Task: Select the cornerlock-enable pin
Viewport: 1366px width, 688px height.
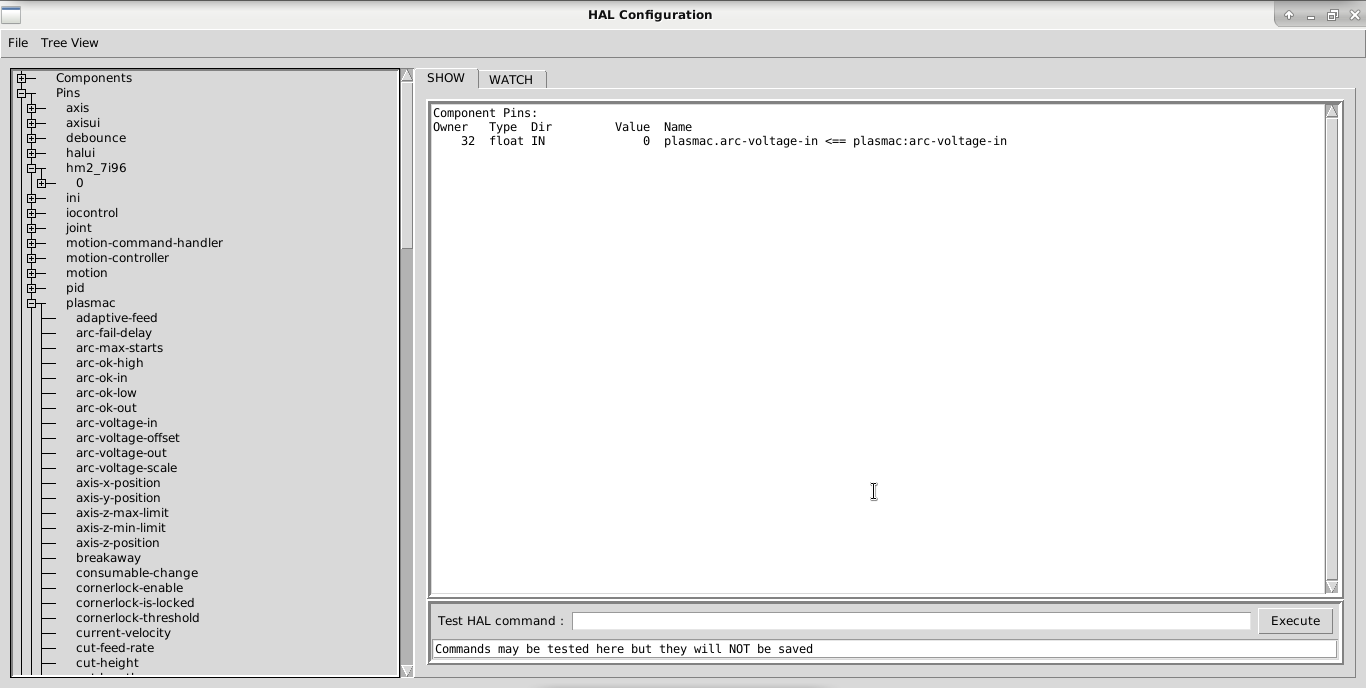Action: point(129,588)
